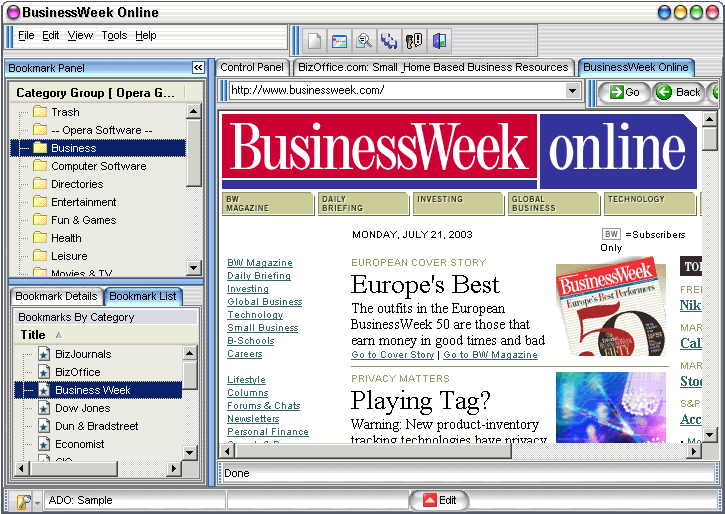Click the purple app icon in title bar
The width and height of the screenshot is (725, 514).
click(x=13, y=12)
